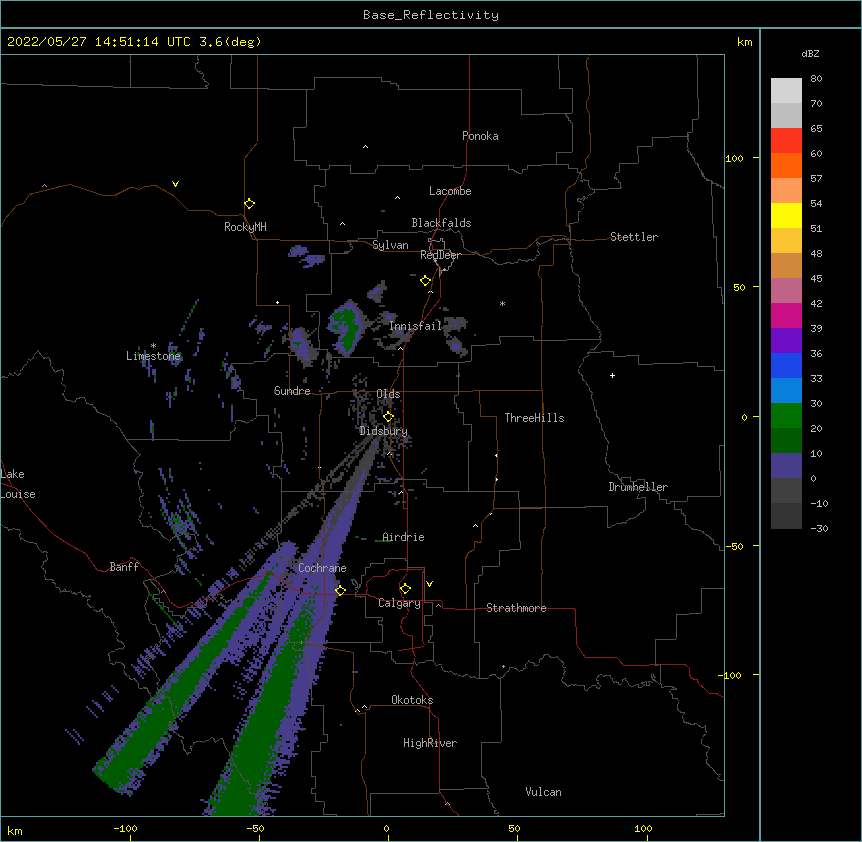Screen dimensions: 862x842
Task: Select the 36 dBZ blue swatch
Action: [786, 365]
